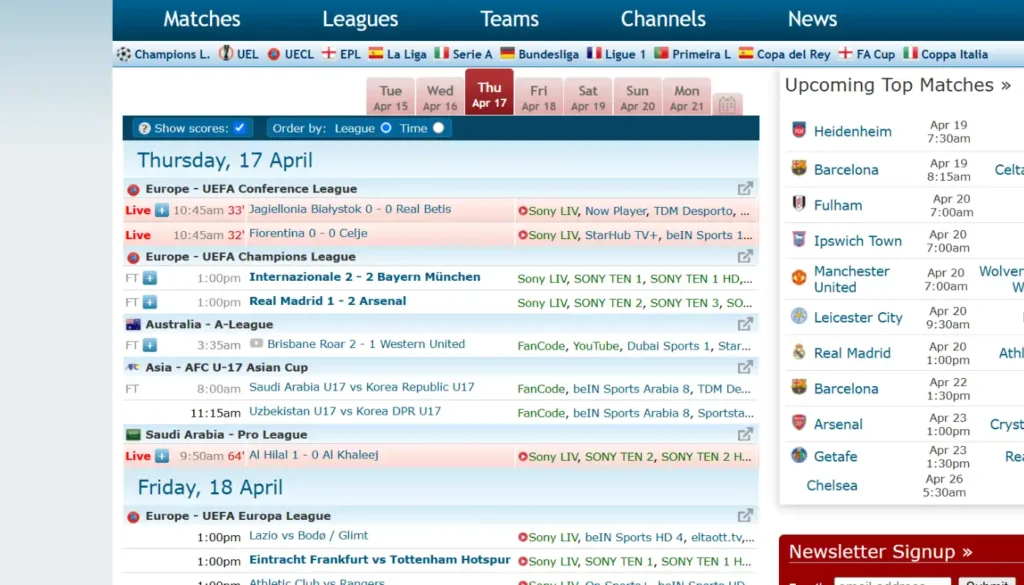1024x585 pixels.
Task: Open the calendar date picker icon
Action: tap(727, 104)
